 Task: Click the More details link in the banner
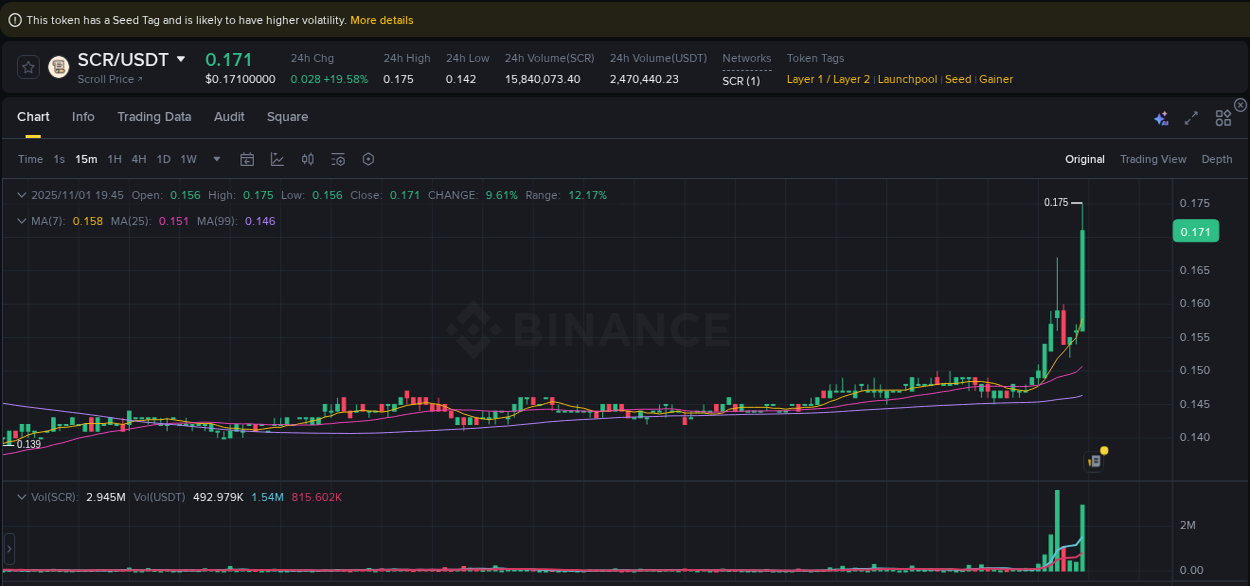[381, 19]
